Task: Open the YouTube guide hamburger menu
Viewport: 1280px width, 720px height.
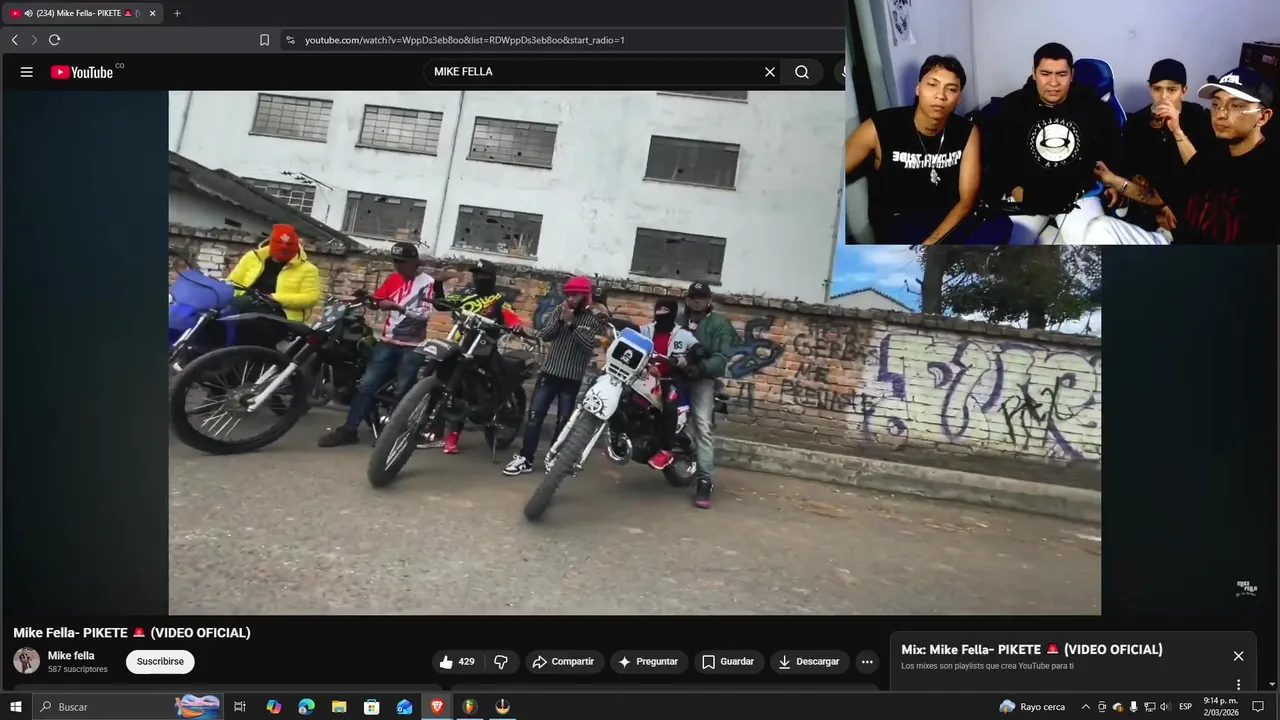Action: click(x=27, y=72)
